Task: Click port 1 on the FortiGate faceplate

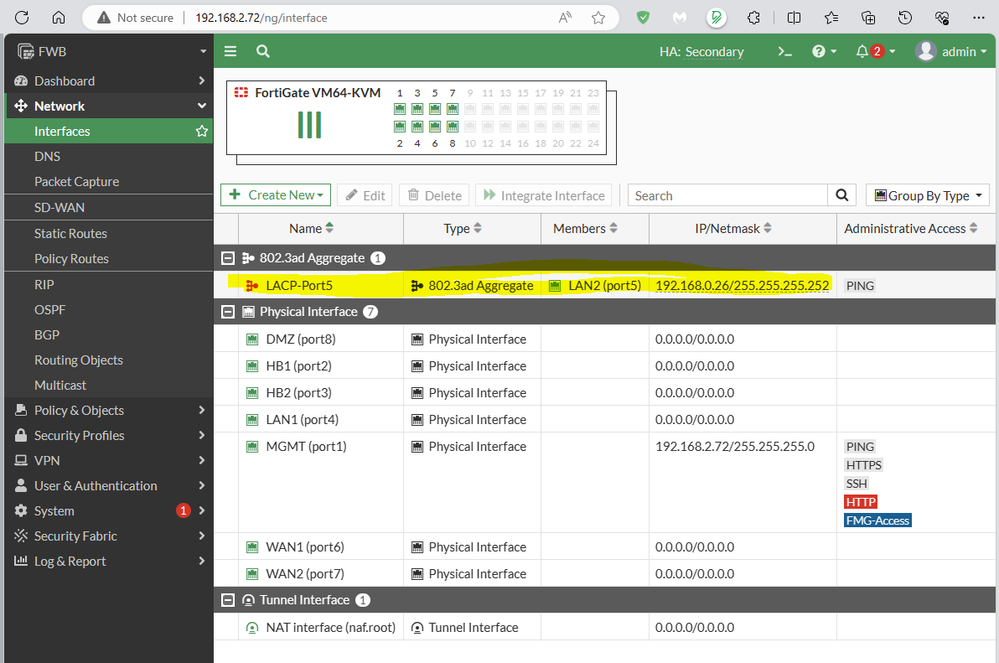Action: pyautogui.click(x=400, y=109)
